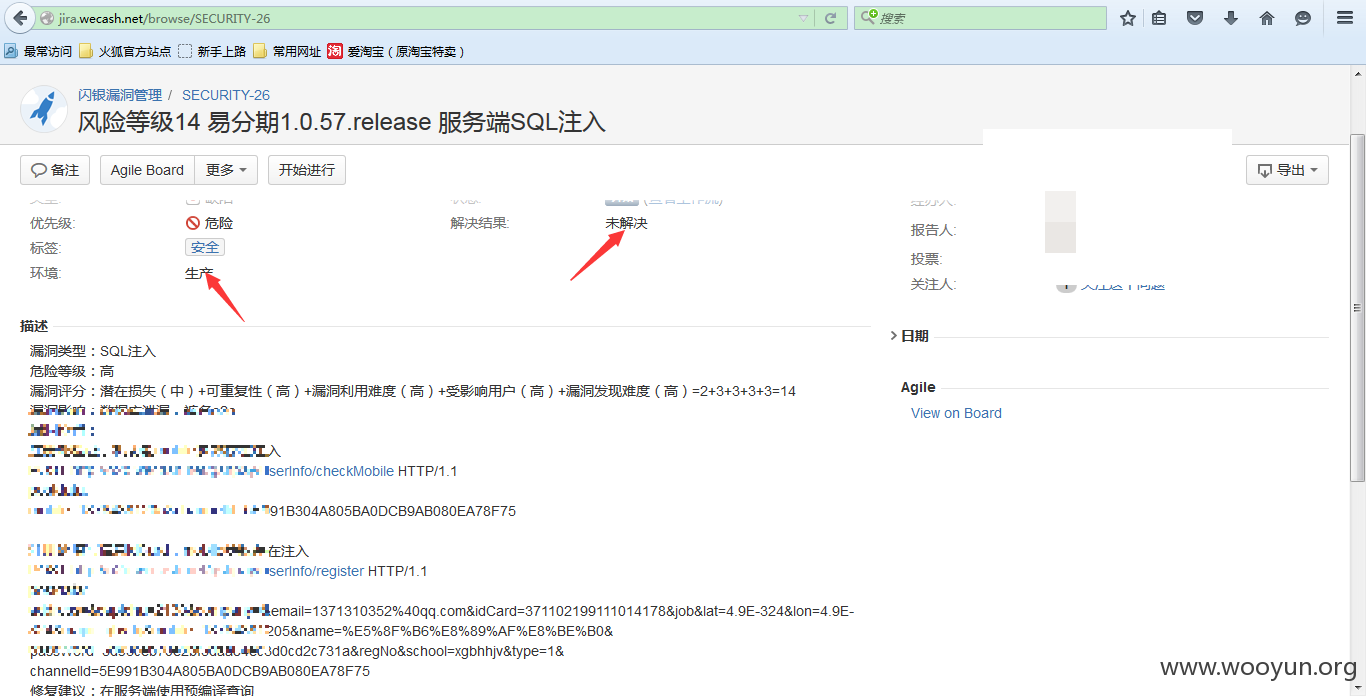The image size is (1366, 696).
Task: Click the browser back arrow button
Action: [x=20, y=18]
